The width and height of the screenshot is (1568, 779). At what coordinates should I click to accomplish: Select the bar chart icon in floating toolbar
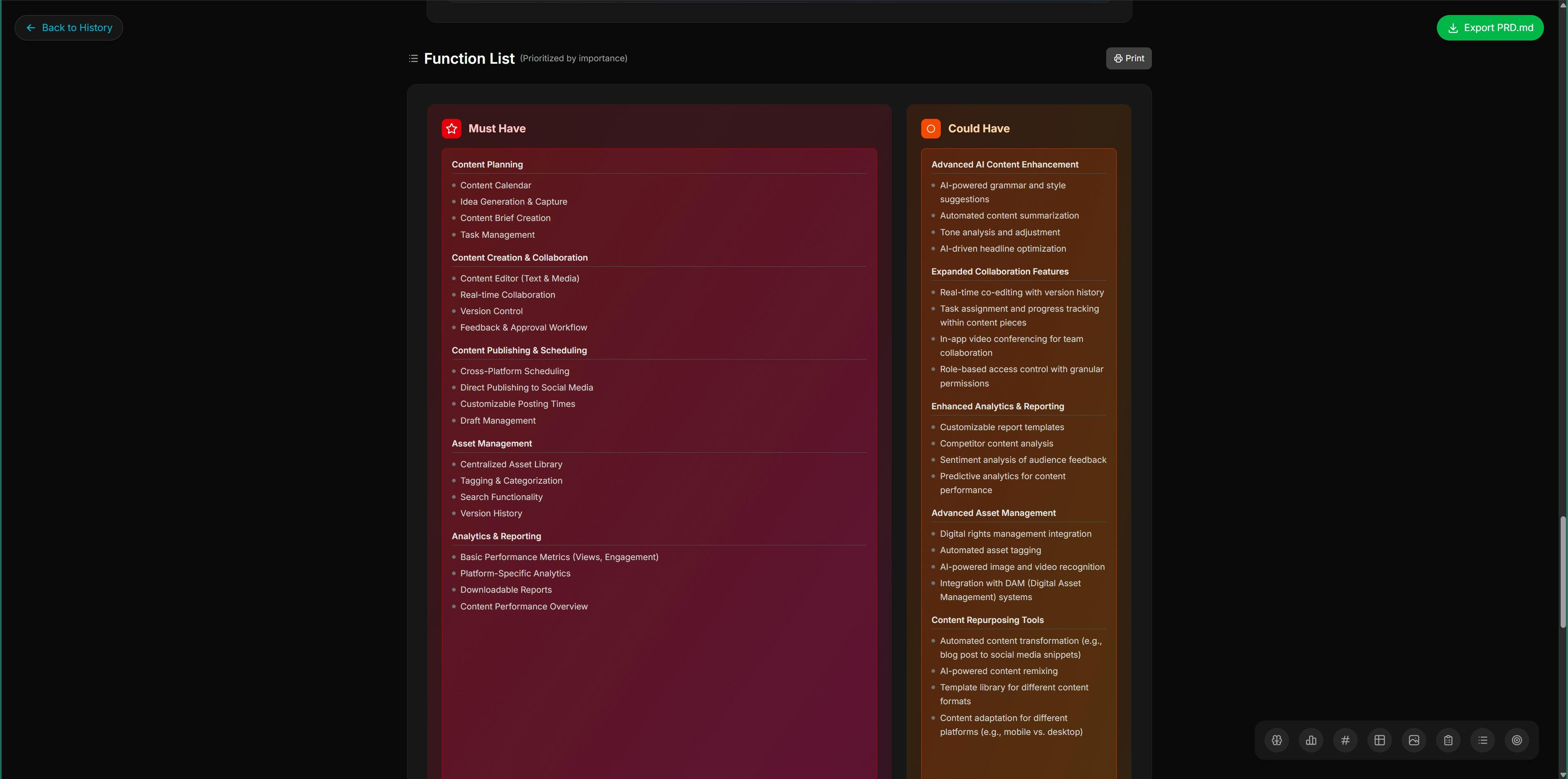1311,740
